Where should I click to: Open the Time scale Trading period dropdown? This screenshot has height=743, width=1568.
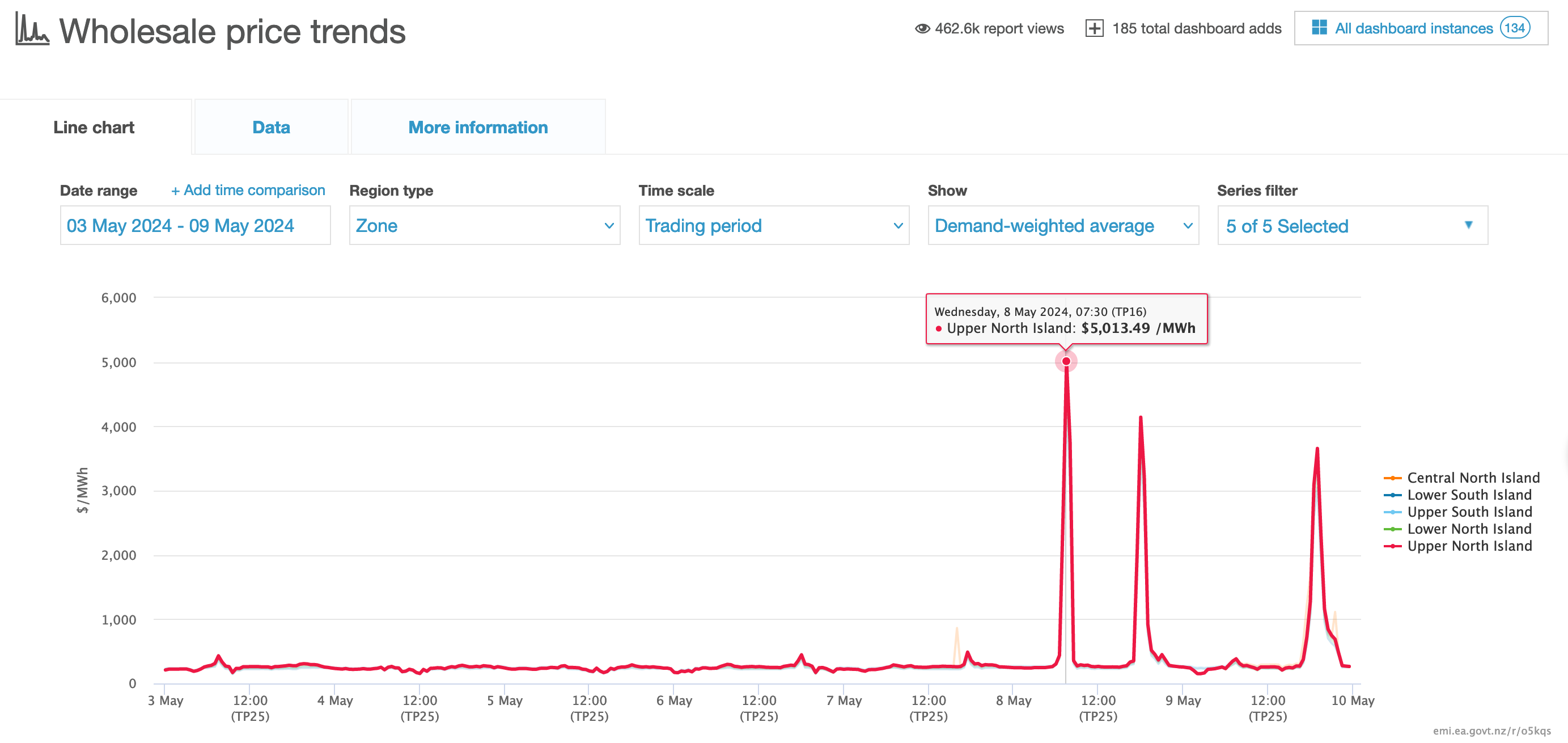coord(773,225)
